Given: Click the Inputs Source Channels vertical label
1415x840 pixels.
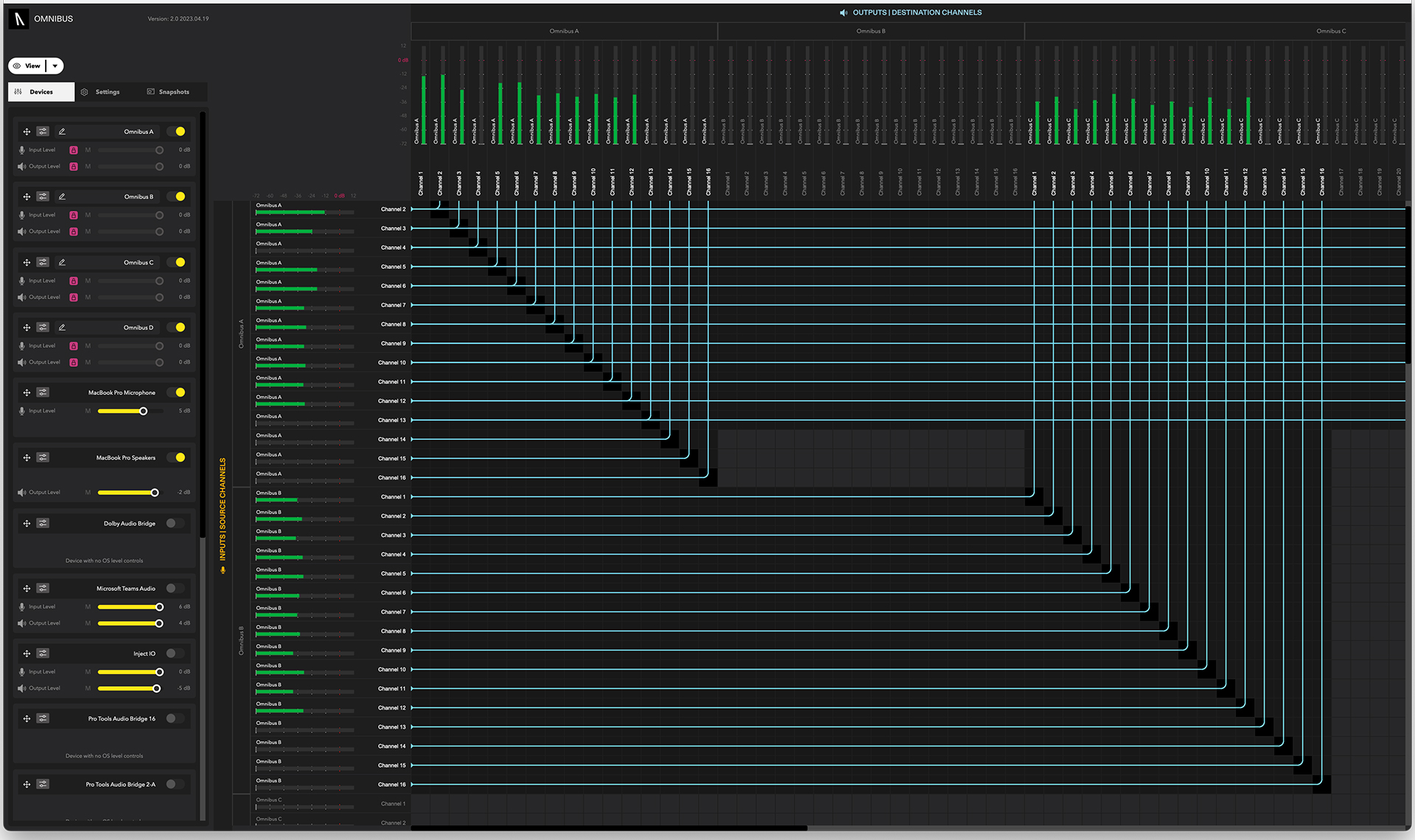Looking at the screenshot, I should pyautogui.click(x=223, y=509).
